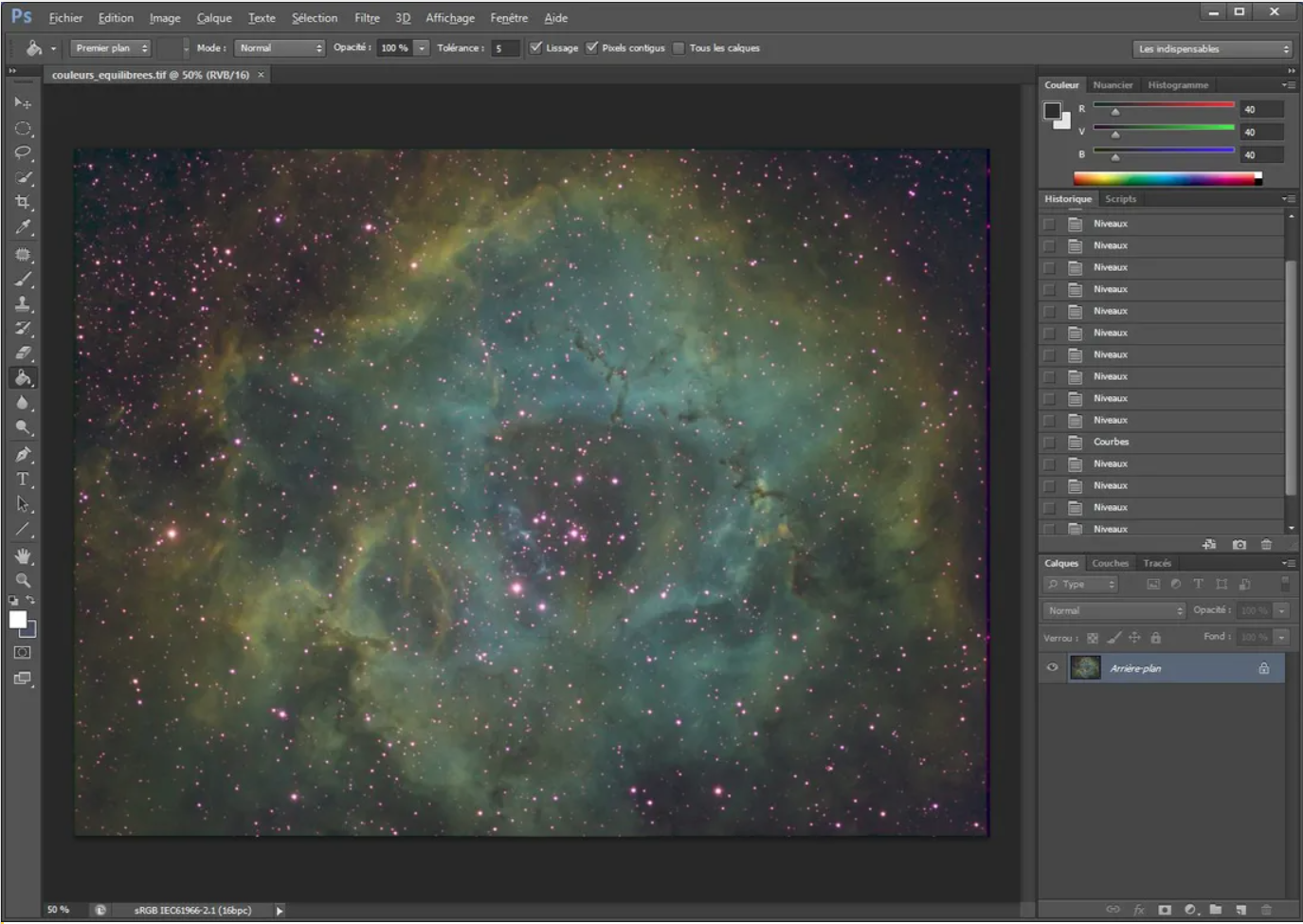The height and width of the screenshot is (924, 1303).
Task: Click the Tolérance input field
Action: point(505,48)
